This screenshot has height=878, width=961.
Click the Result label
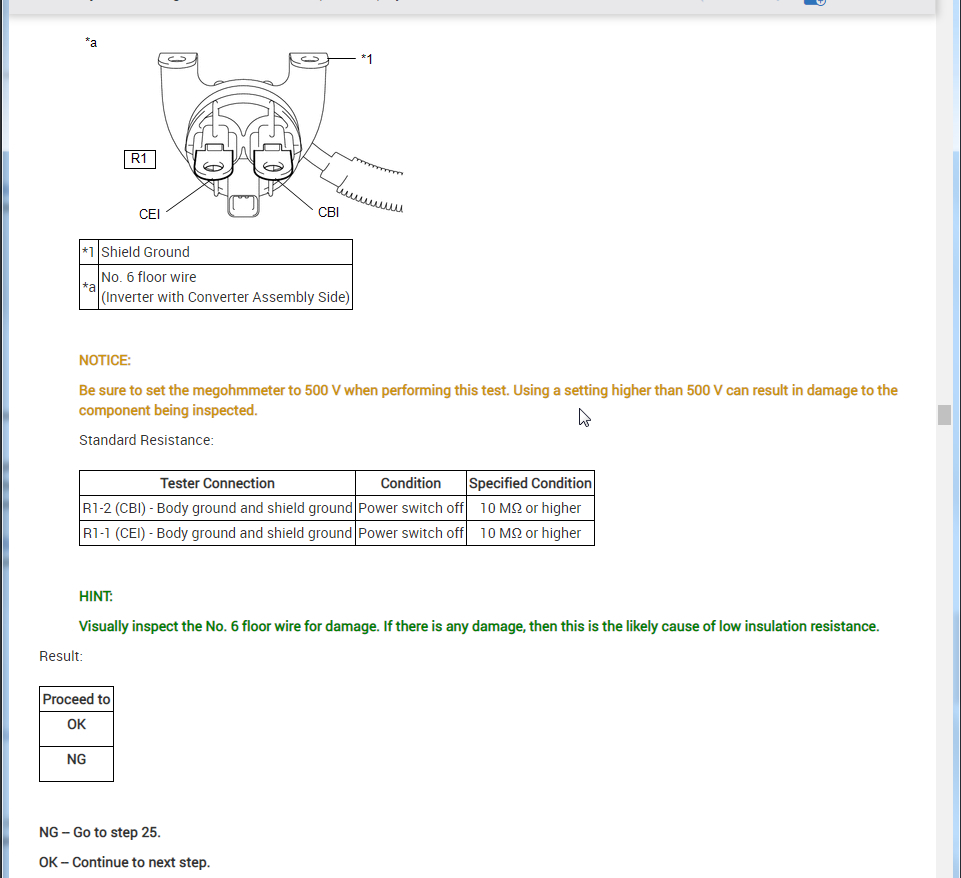click(x=61, y=656)
